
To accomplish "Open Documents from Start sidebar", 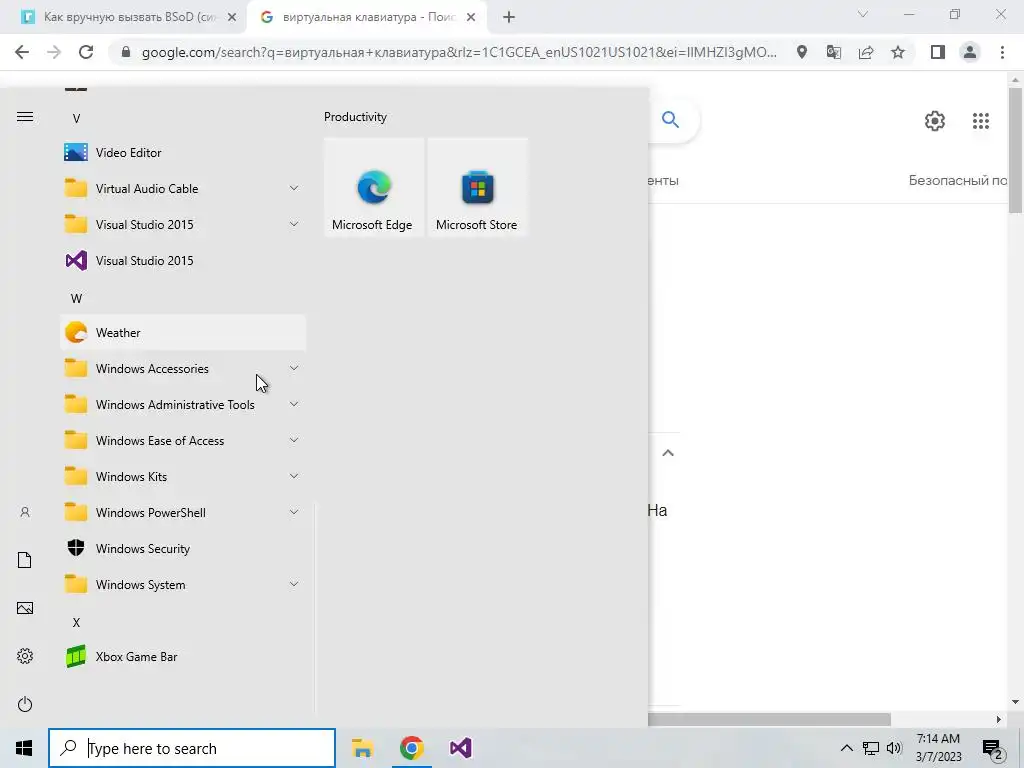I will [x=25, y=560].
